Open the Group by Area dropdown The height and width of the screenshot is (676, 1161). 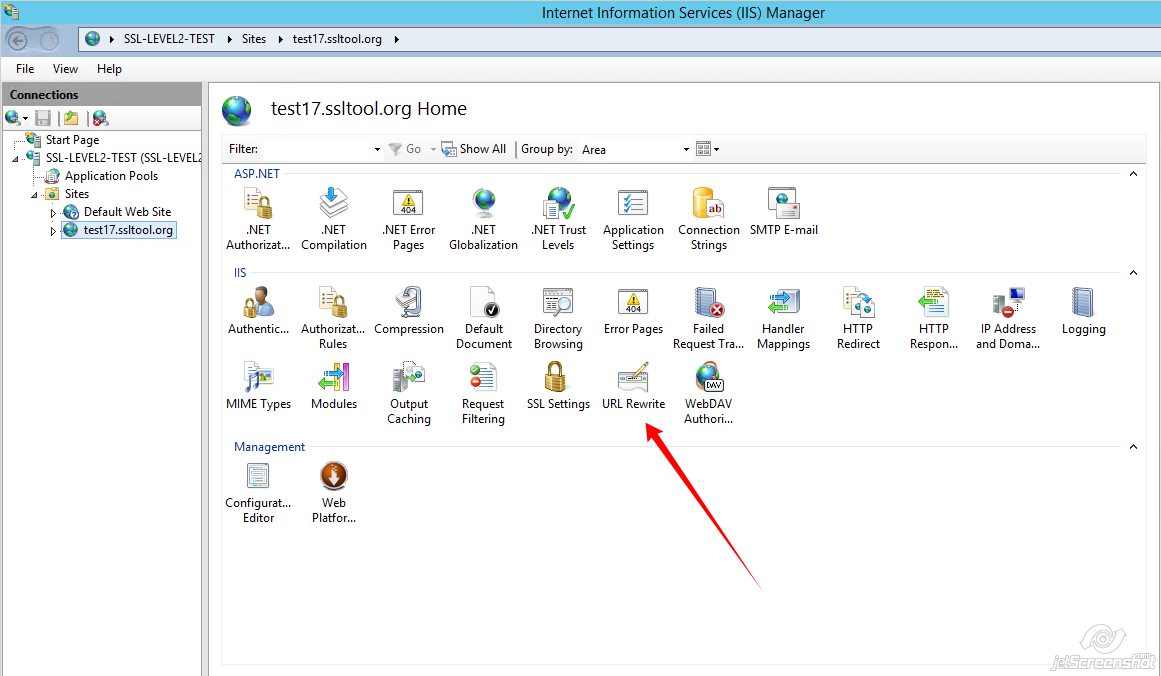pos(686,149)
